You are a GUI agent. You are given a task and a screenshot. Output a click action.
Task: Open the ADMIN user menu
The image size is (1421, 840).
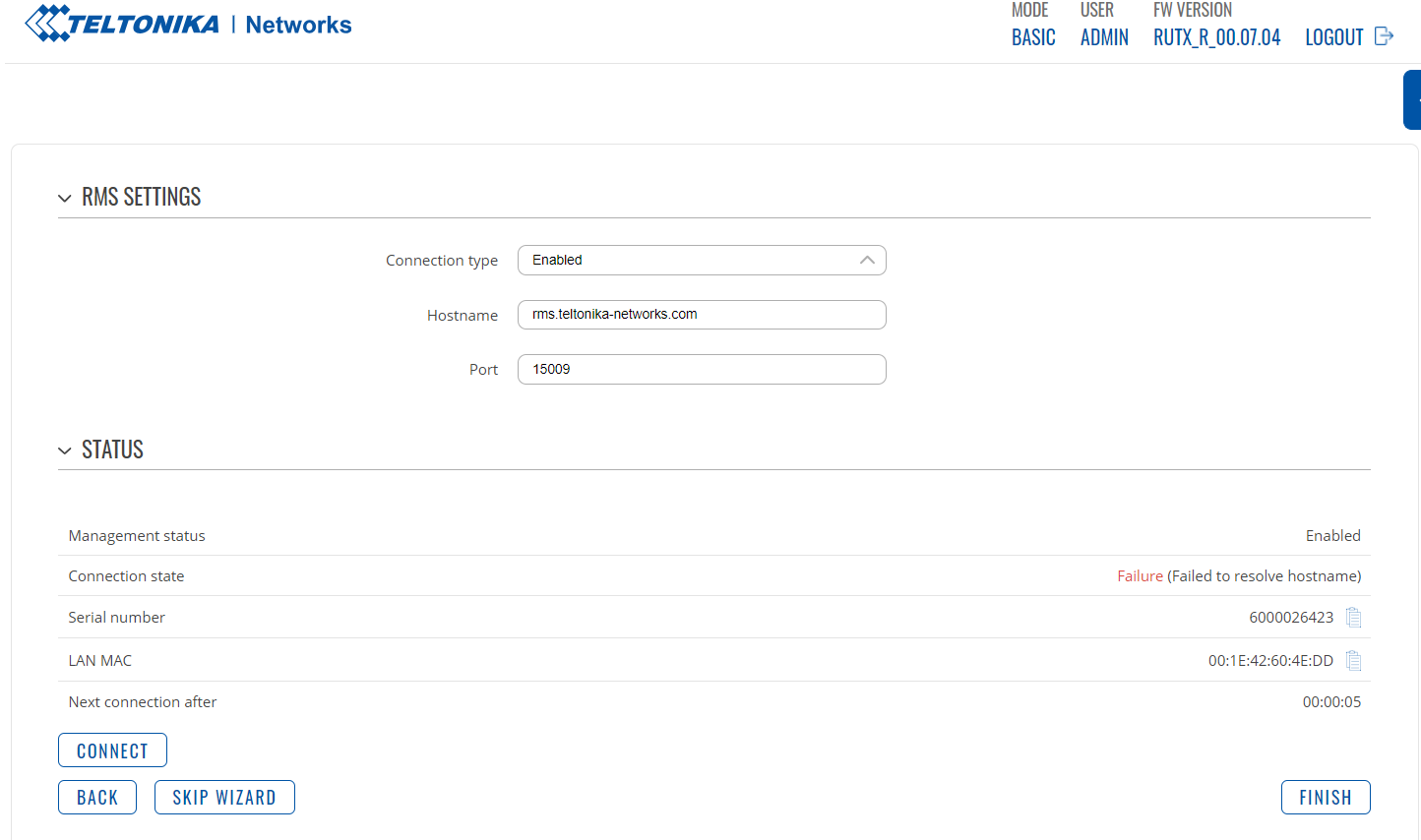pyautogui.click(x=1104, y=37)
